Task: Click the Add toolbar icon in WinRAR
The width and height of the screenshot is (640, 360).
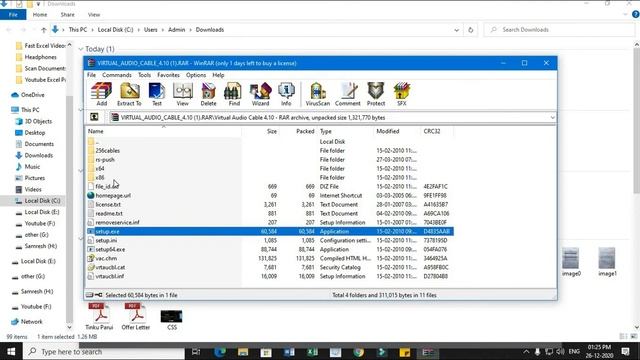Action: point(101,94)
